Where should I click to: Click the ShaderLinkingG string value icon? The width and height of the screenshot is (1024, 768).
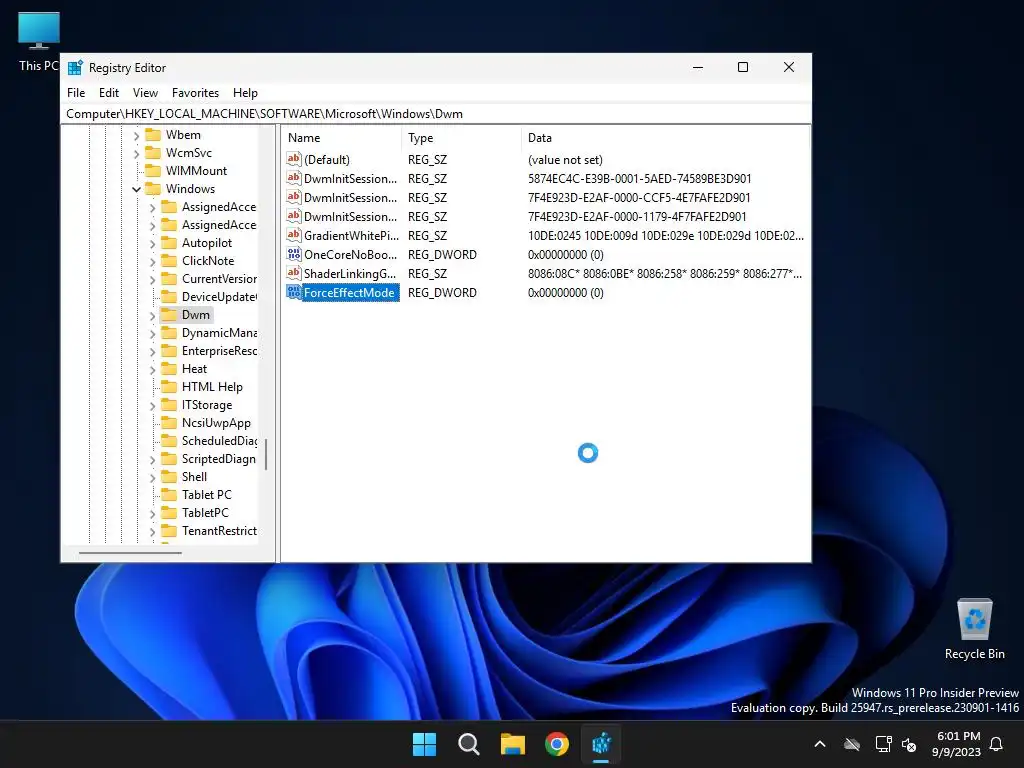coord(294,273)
